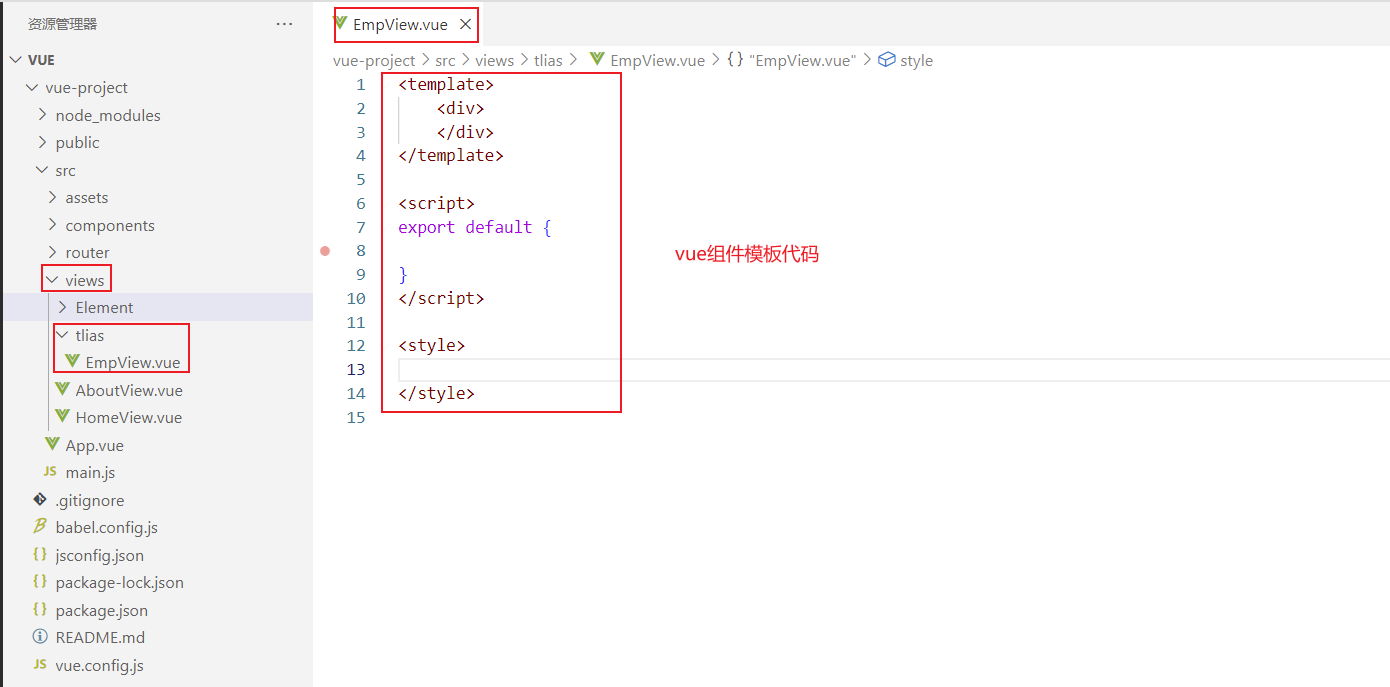Open the explorer more actions ellipsis
The image size is (1390, 687).
(284, 24)
